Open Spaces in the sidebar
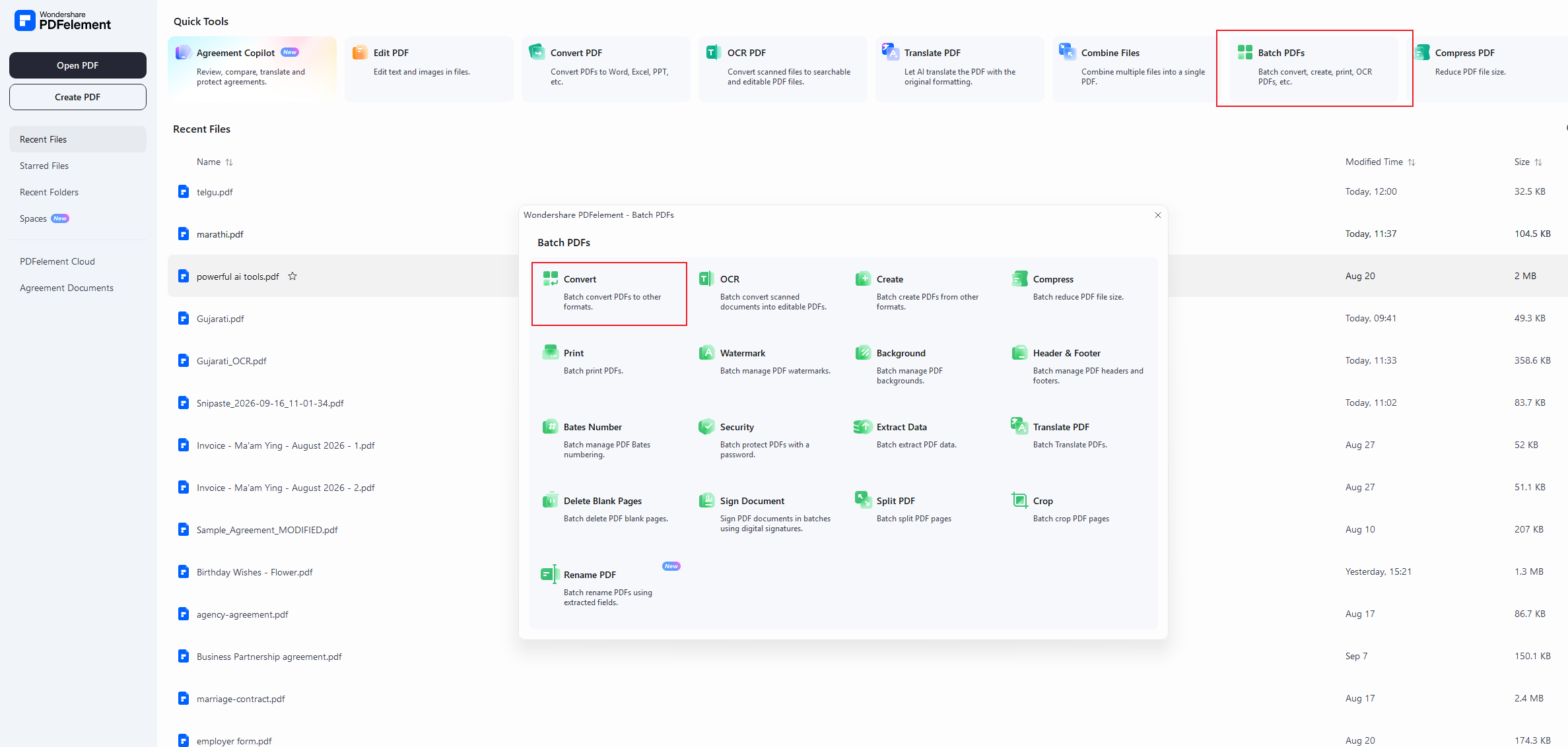The width and height of the screenshot is (1568, 747). click(x=78, y=218)
